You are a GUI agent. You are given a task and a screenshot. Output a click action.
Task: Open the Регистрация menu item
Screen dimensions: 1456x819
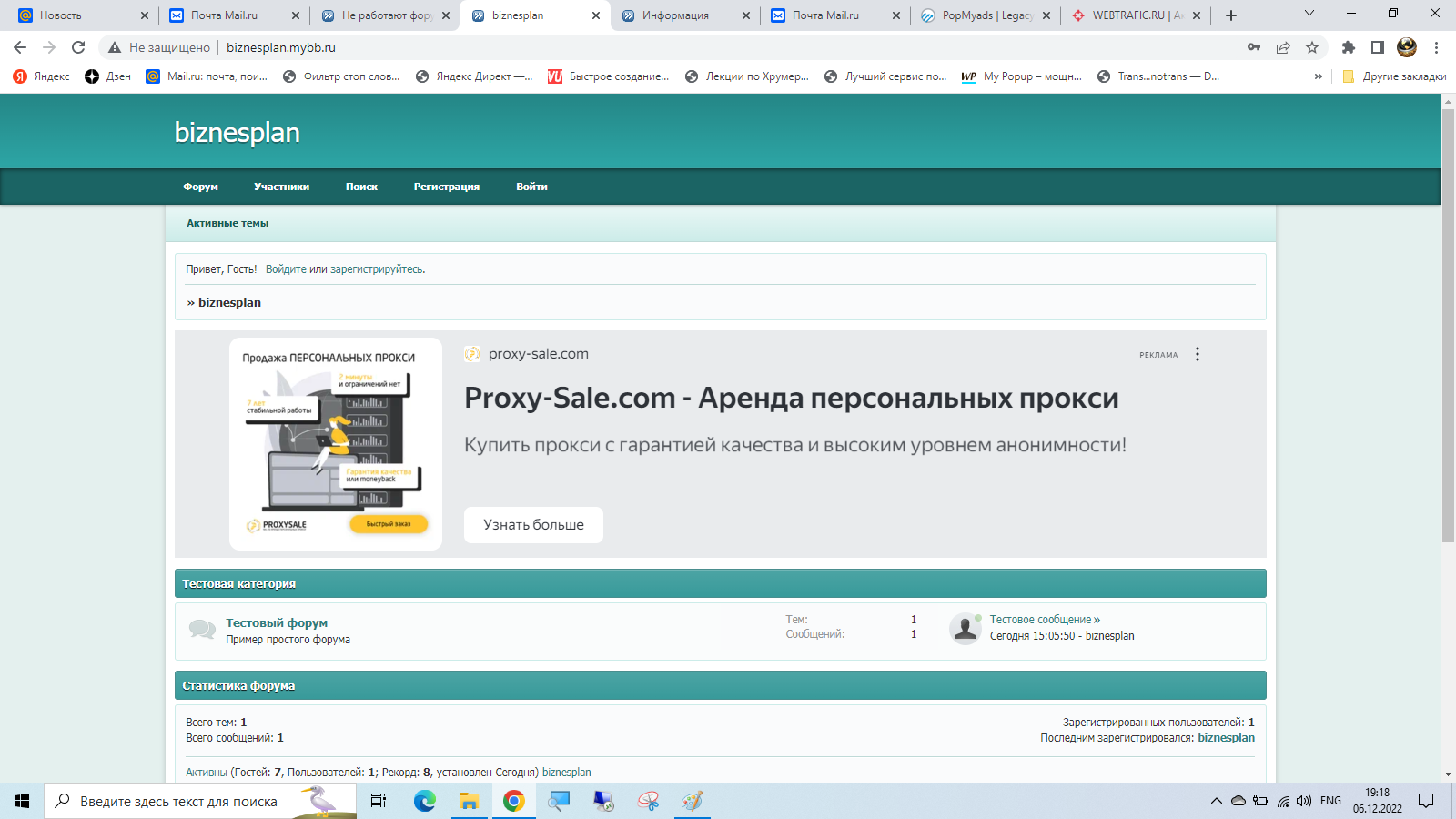coord(446,187)
